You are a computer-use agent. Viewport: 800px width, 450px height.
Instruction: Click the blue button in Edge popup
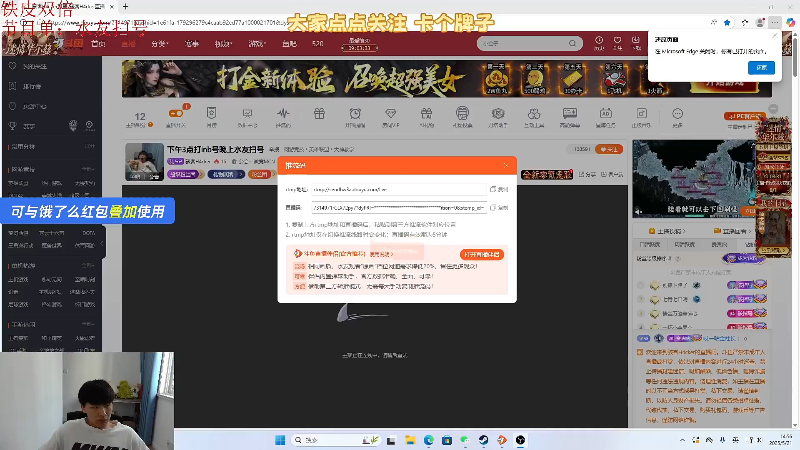761,67
